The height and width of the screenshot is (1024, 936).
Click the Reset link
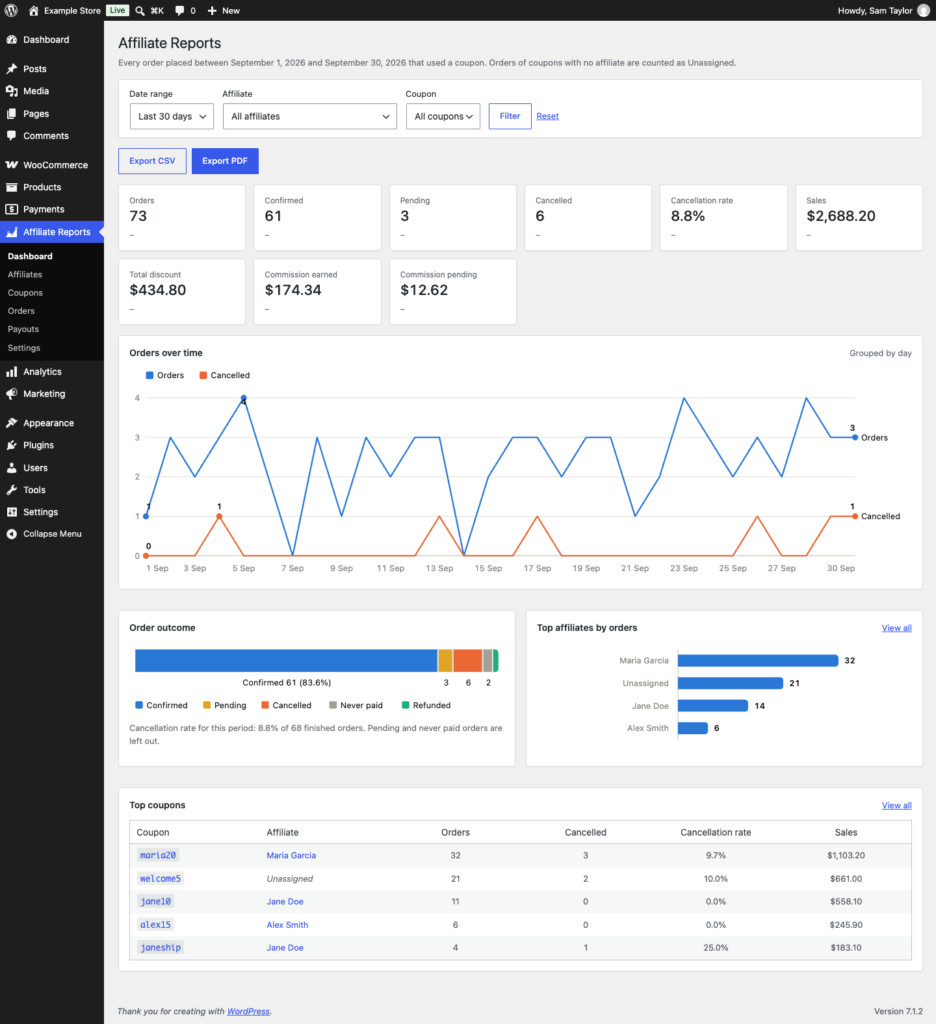click(x=547, y=116)
